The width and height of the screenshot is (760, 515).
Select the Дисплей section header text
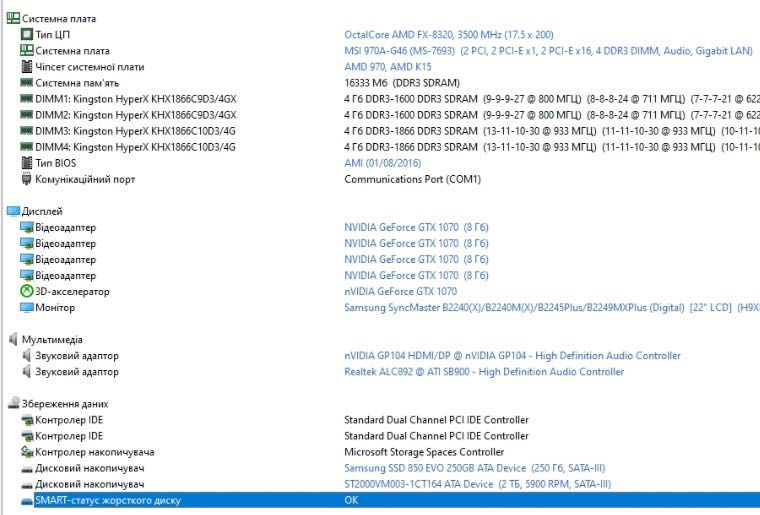click(x=42, y=211)
